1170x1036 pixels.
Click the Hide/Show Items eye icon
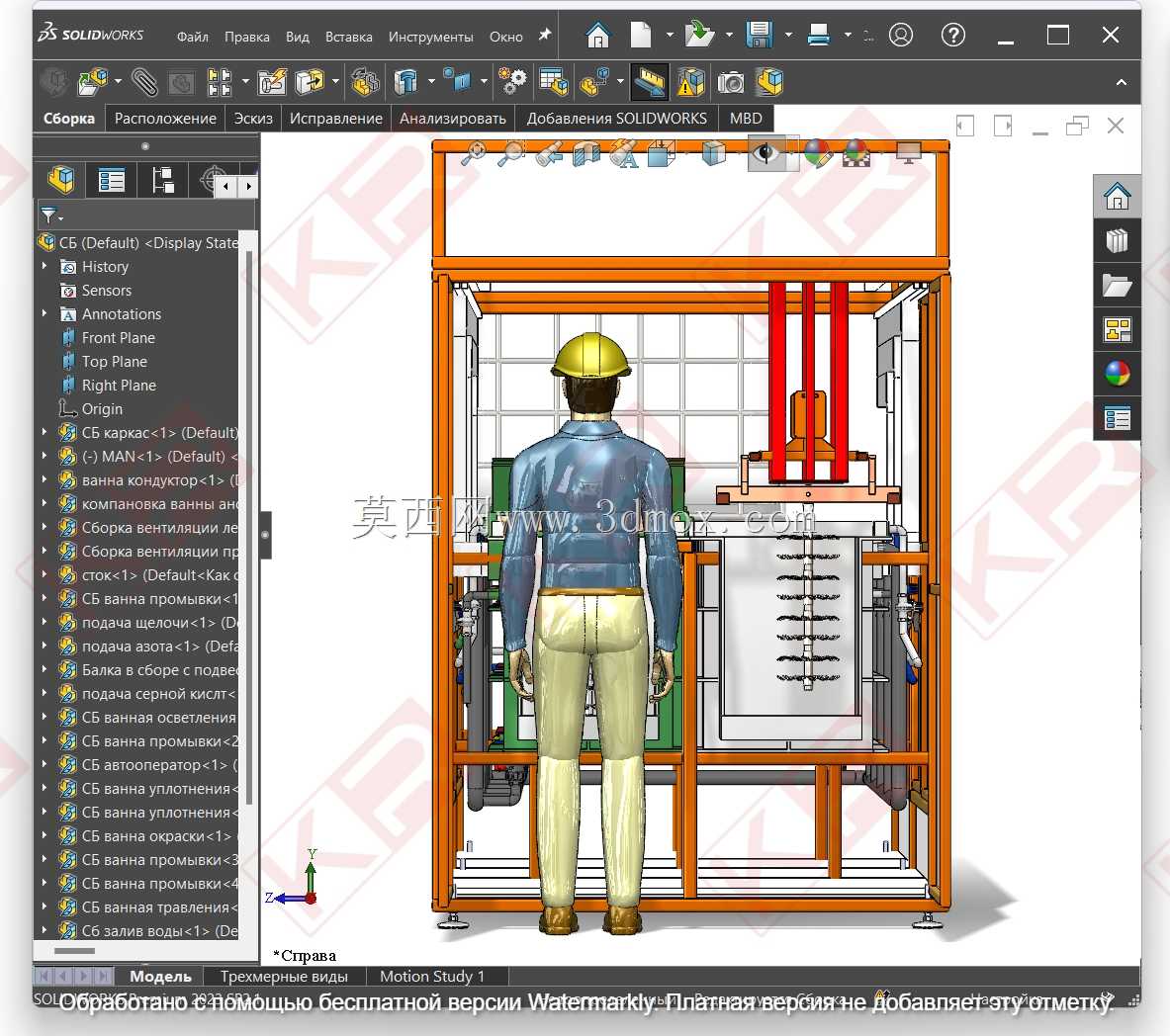765,153
